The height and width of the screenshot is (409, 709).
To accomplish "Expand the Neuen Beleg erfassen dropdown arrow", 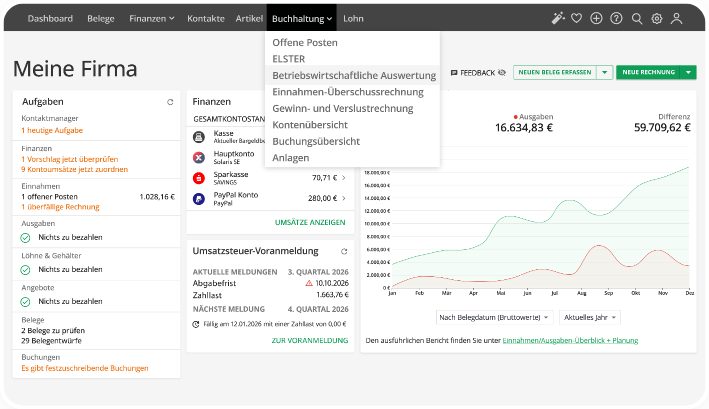I will pos(604,73).
